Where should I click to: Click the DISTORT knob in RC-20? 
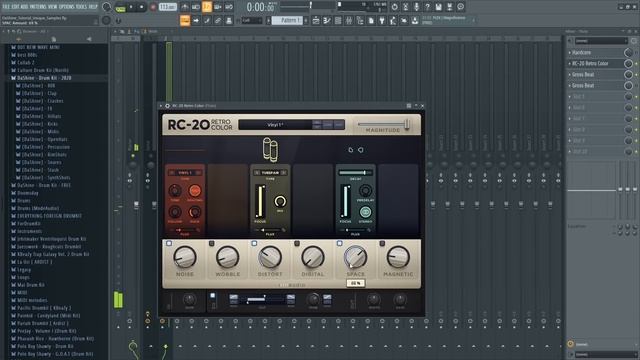click(270, 258)
